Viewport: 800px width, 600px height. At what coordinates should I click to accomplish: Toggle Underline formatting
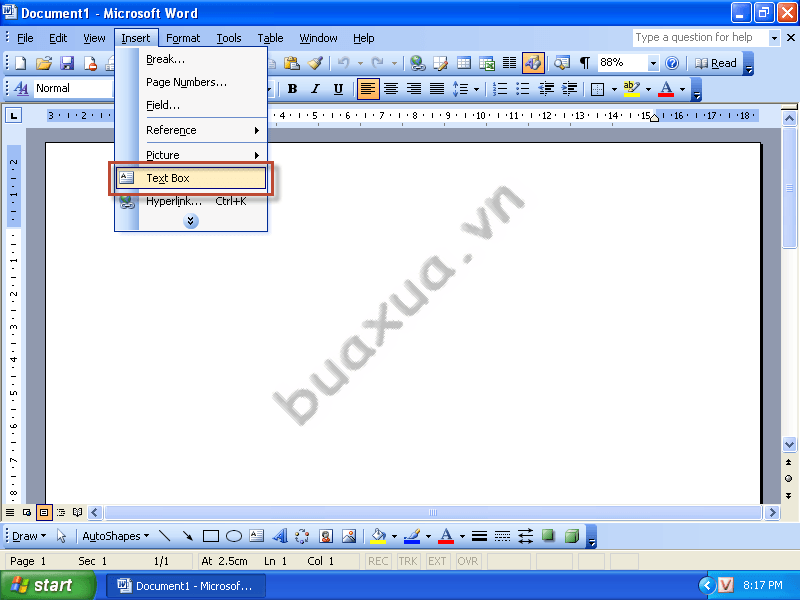click(x=338, y=89)
